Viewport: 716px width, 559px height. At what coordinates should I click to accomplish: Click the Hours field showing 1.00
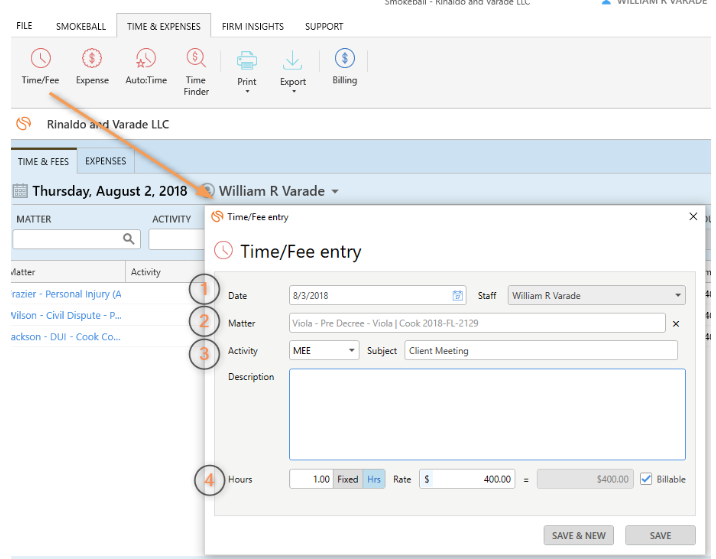click(311, 479)
